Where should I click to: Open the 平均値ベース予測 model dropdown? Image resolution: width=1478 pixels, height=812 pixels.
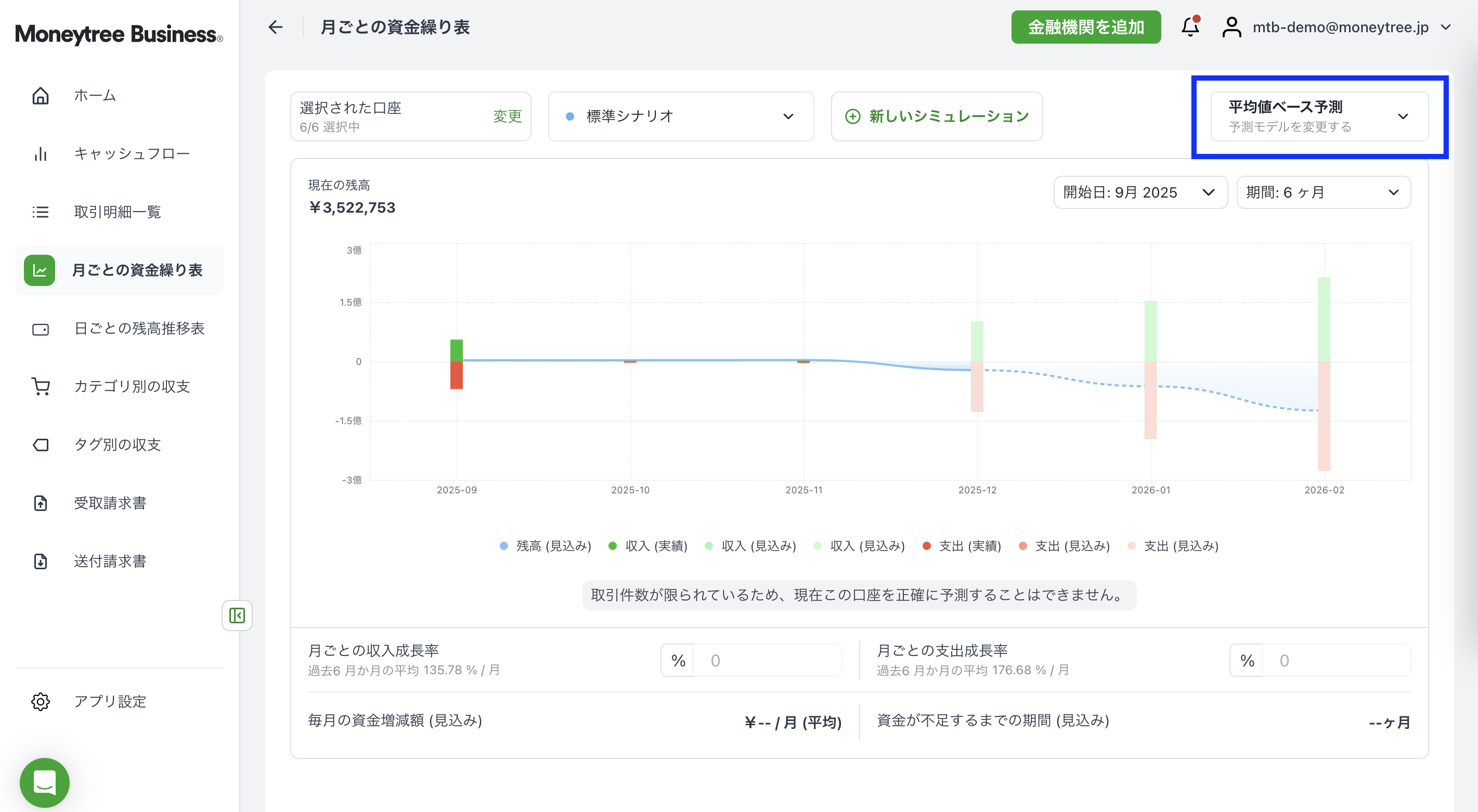click(1318, 116)
